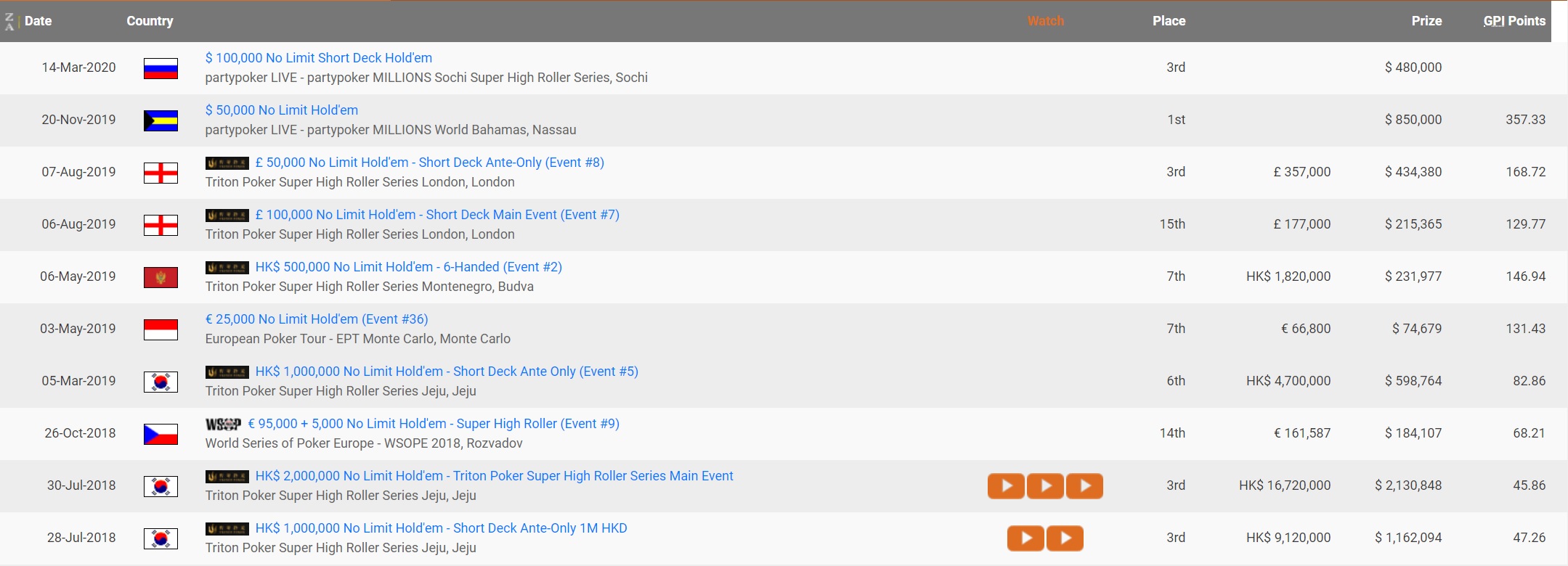Sort table by Prize column header

(x=1426, y=21)
